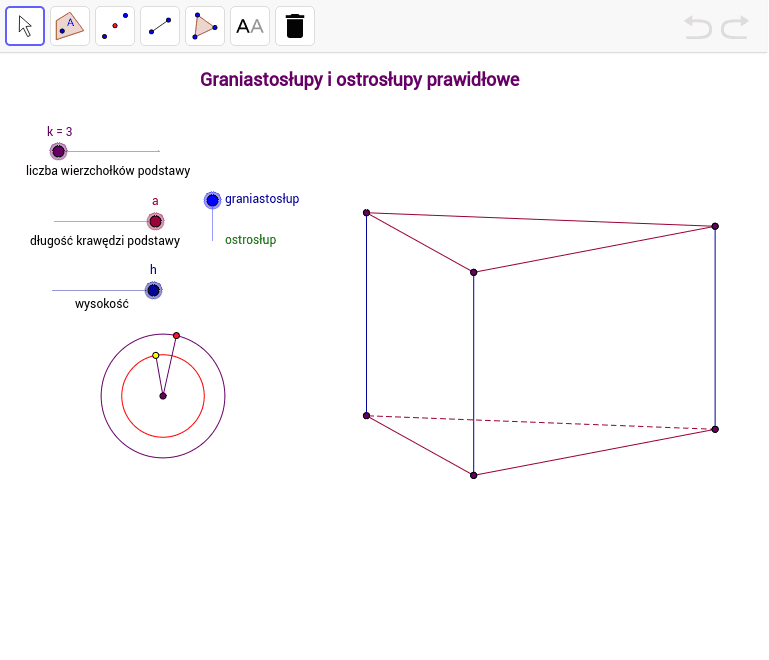Click the 'k = 3' value label
The width and height of the screenshot is (769, 660).
click(59, 131)
